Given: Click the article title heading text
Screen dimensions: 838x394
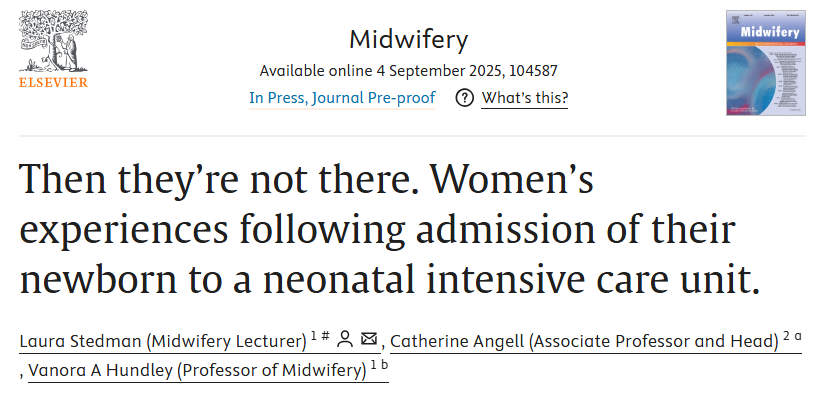Looking at the screenshot, I should (x=390, y=230).
